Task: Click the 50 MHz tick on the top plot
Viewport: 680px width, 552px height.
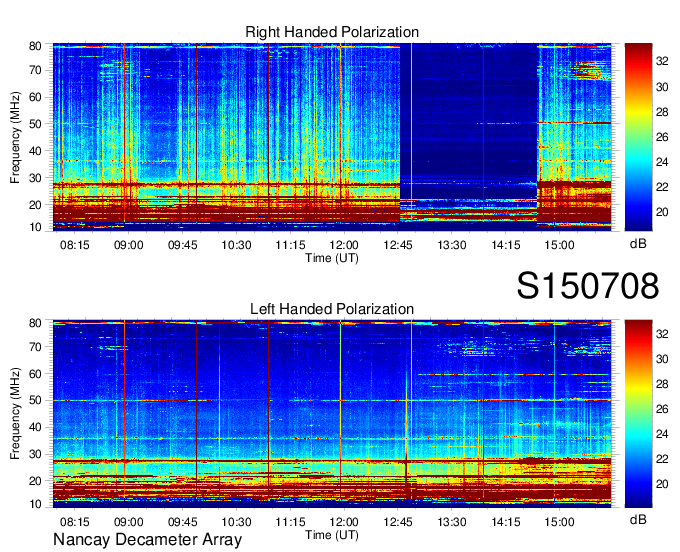Action: point(35,124)
